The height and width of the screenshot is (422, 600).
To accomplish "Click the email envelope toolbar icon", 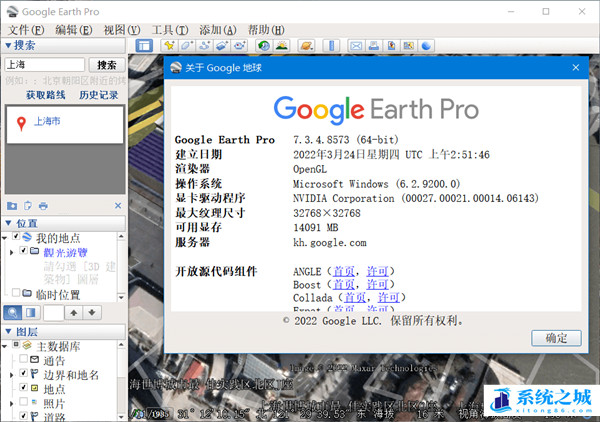I will [356, 46].
